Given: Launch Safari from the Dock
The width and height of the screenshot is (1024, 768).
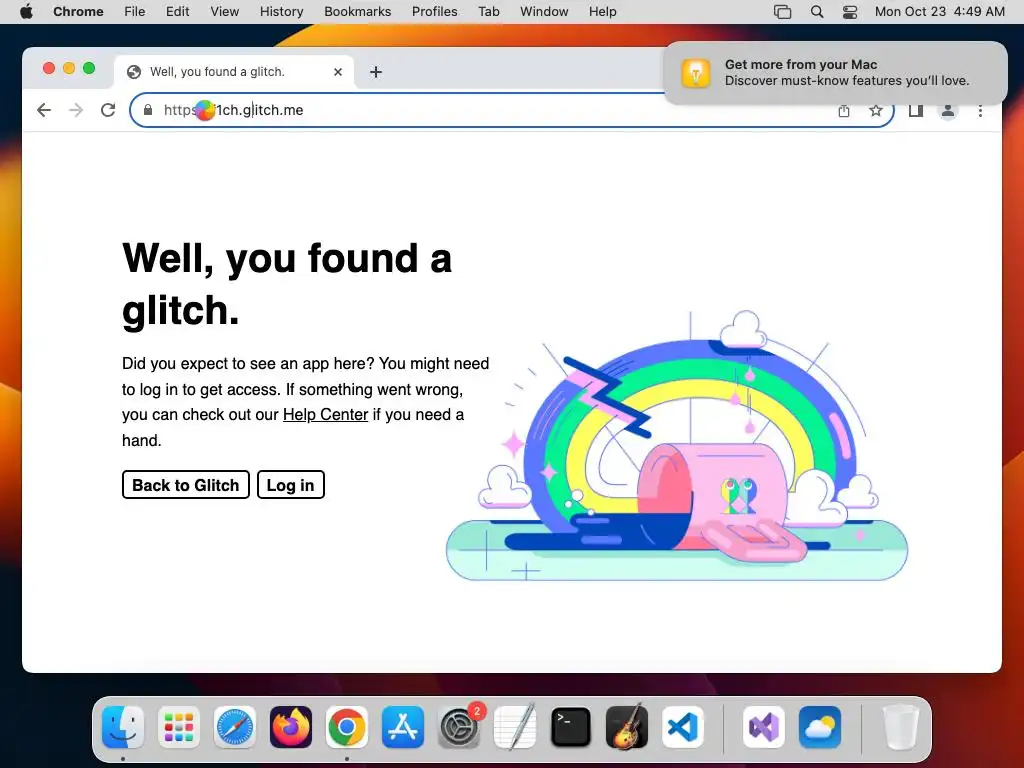Looking at the screenshot, I should 234,727.
